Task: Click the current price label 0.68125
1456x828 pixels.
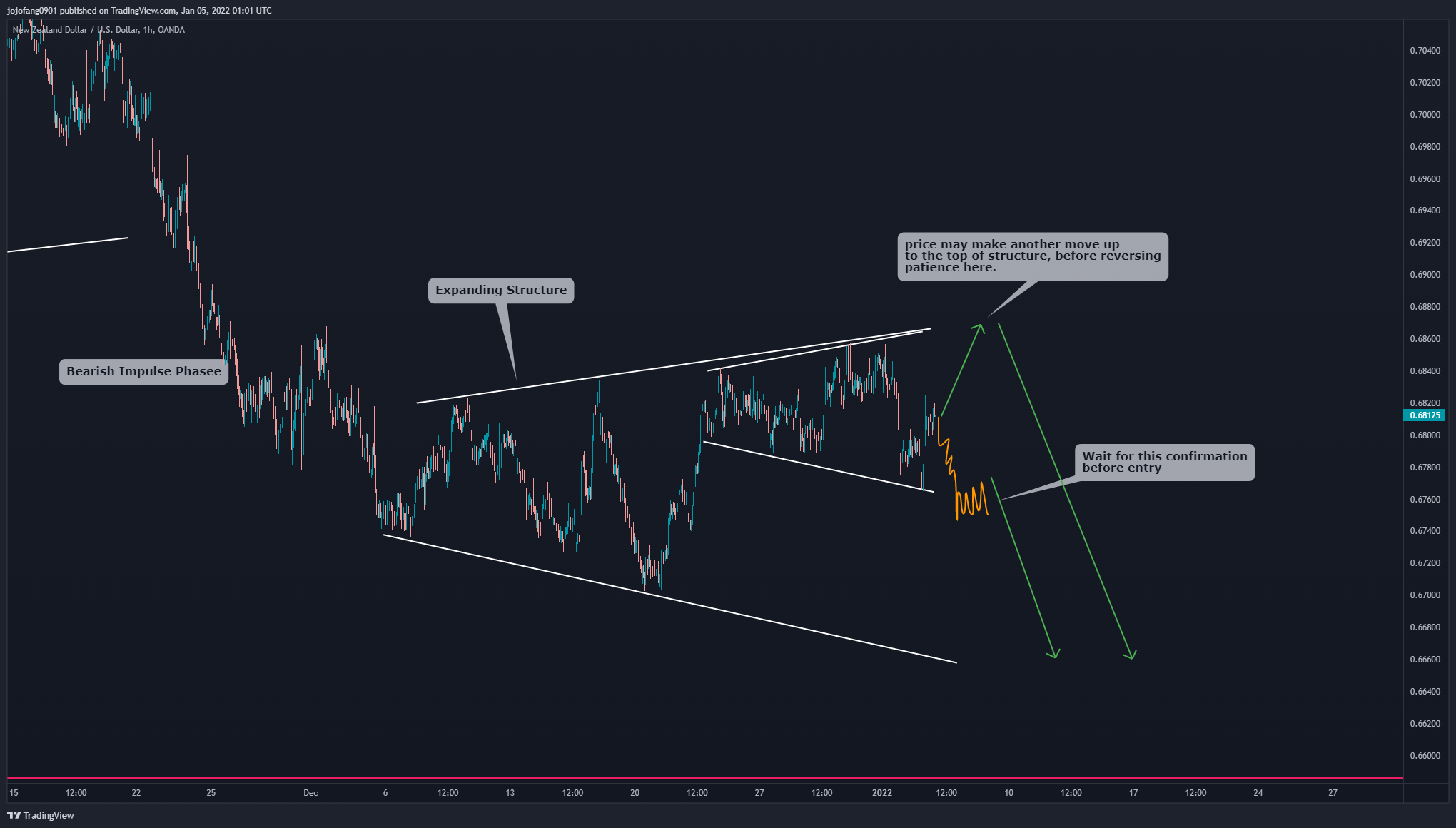Action: click(1425, 415)
